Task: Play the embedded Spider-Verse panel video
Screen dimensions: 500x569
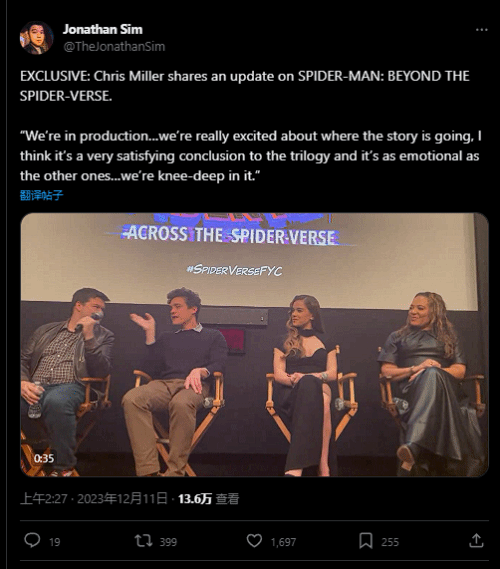Action: 254,345
